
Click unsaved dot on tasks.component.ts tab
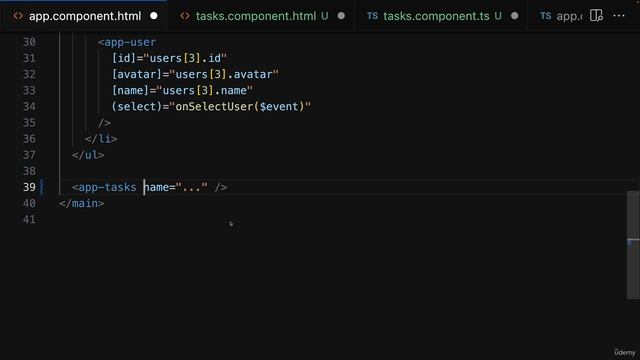(x=515, y=16)
